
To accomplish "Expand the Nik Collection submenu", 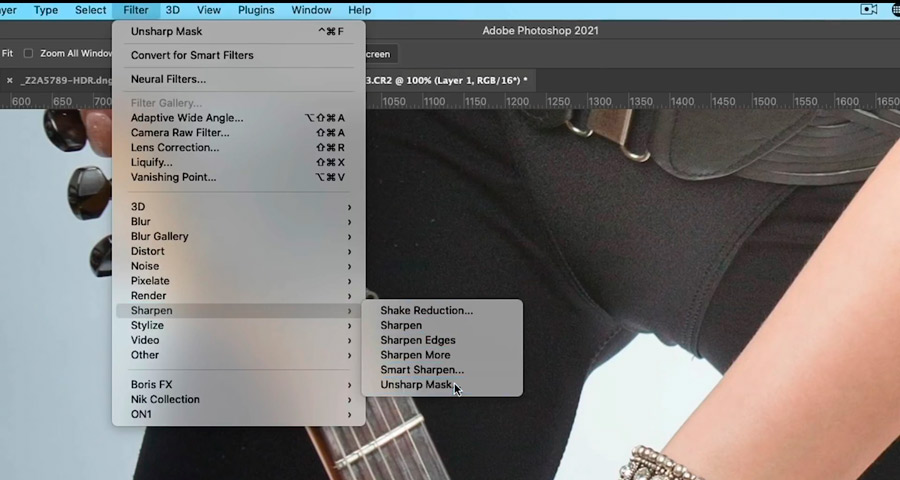I will (238, 400).
